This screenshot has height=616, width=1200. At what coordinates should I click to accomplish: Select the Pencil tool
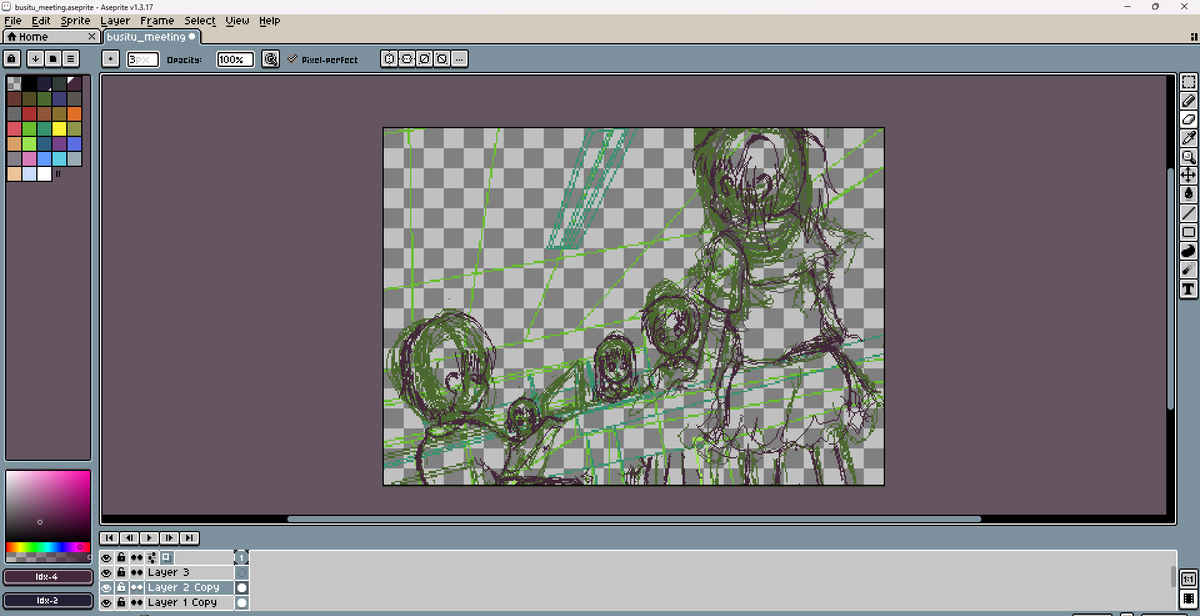pyautogui.click(x=1189, y=100)
